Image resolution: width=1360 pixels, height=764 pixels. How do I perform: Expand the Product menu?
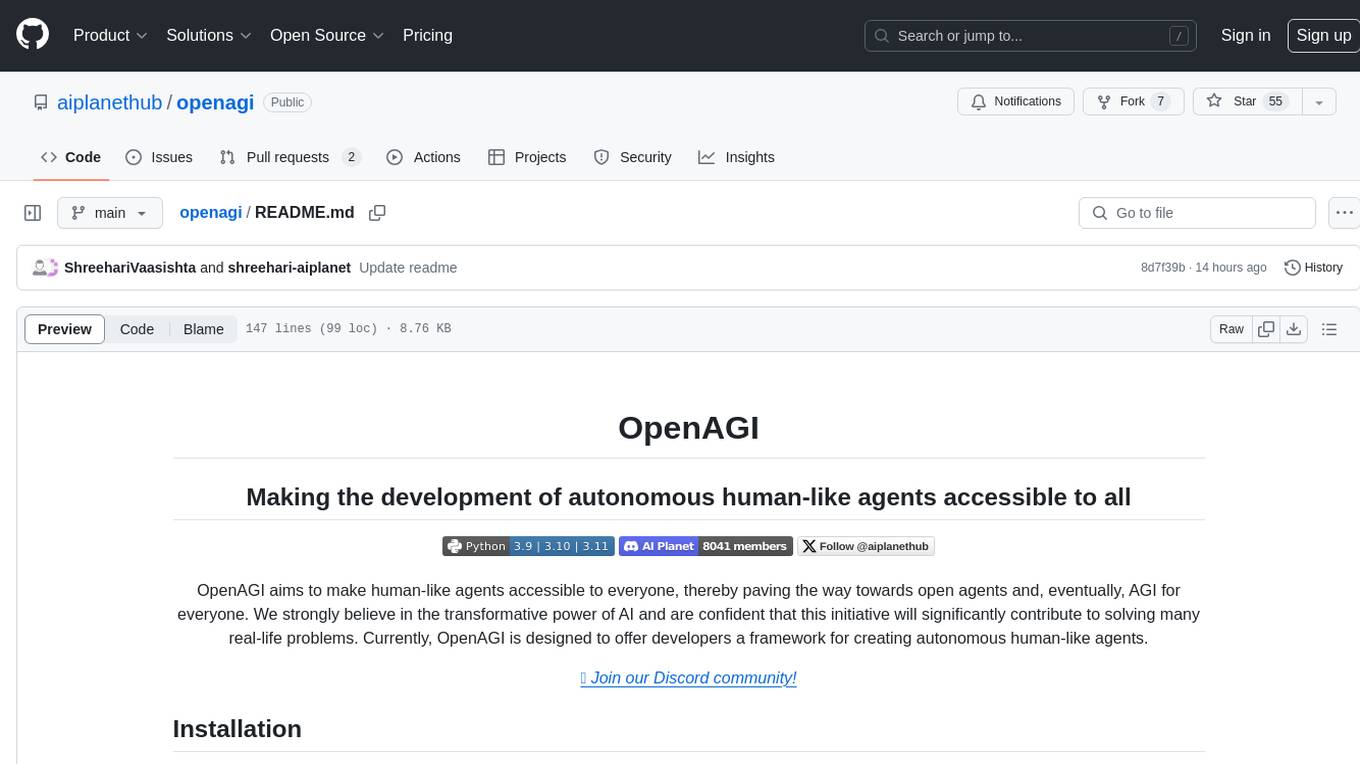pyautogui.click(x=110, y=35)
